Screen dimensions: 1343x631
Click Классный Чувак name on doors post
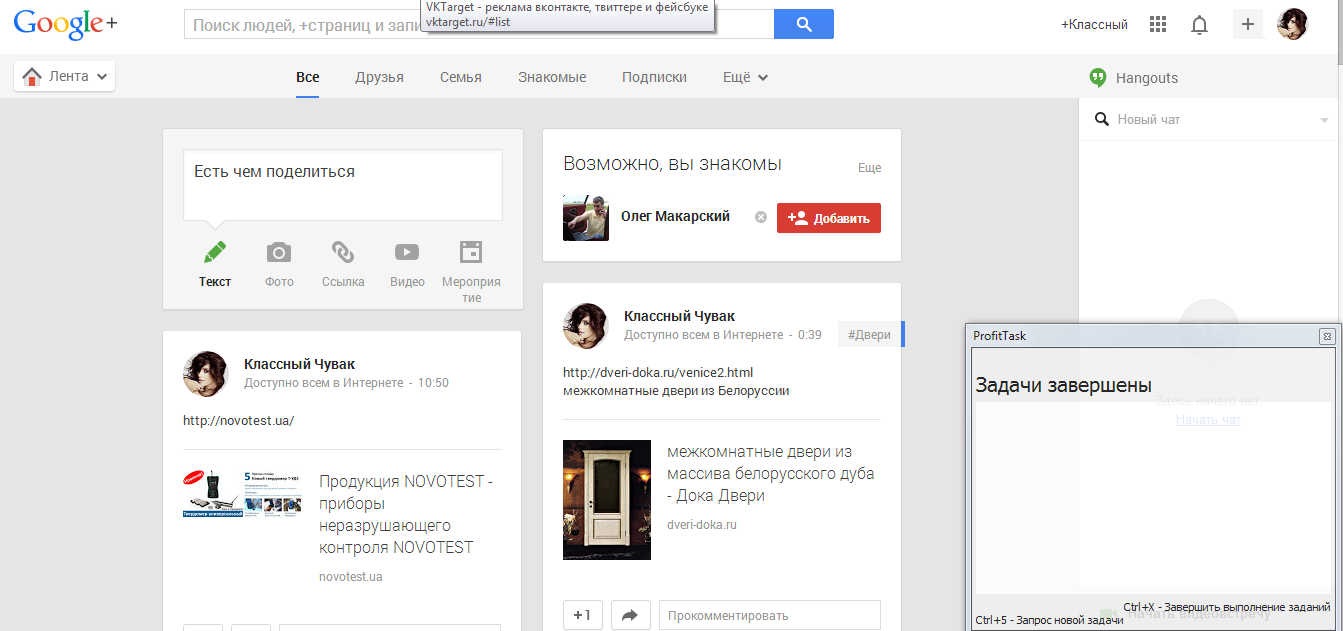coord(679,316)
